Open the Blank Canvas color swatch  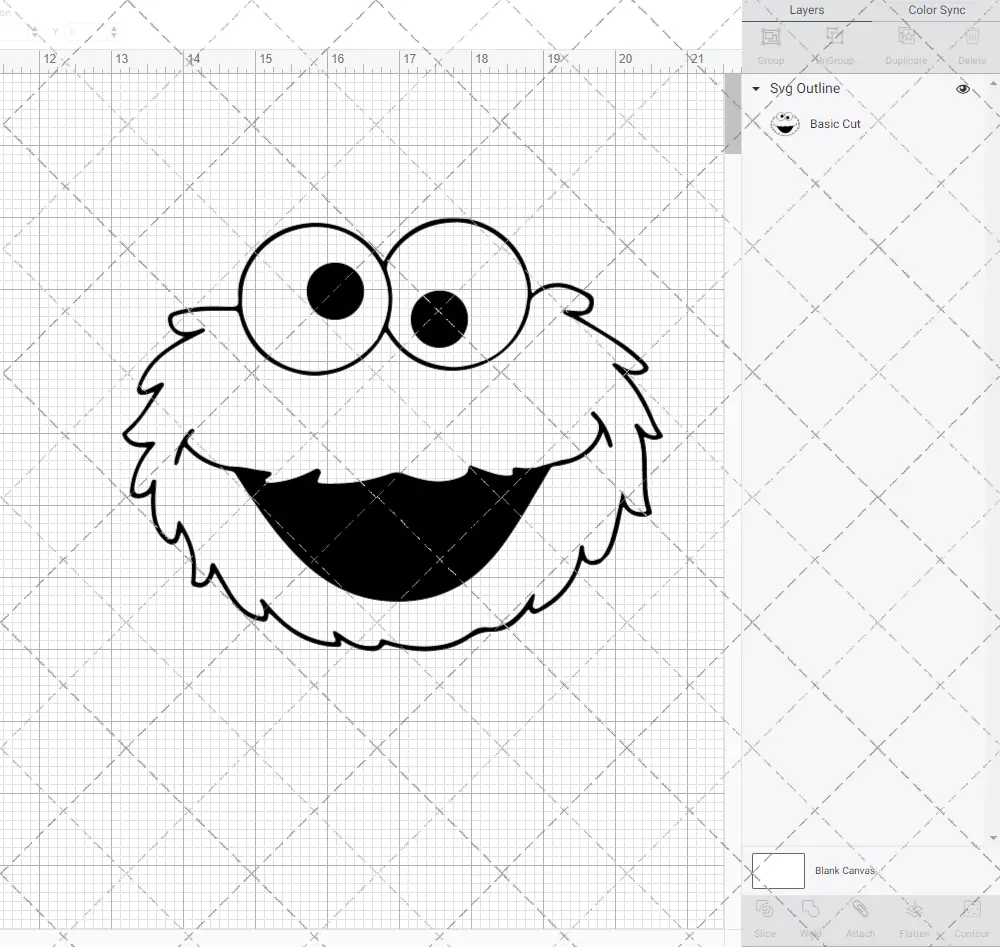point(778,870)
